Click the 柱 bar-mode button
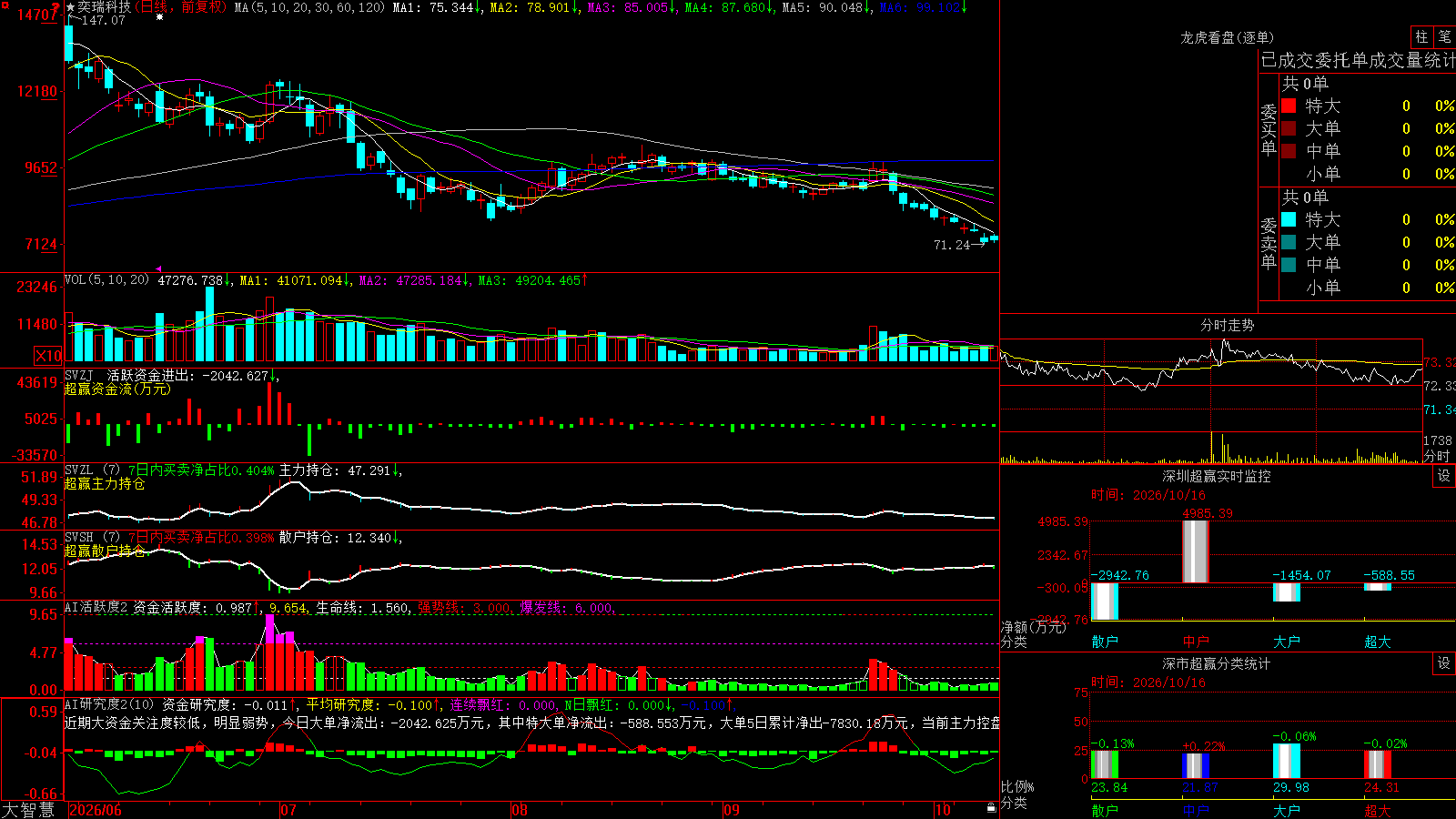The image size is (1456, 819). pos(1421,37)
